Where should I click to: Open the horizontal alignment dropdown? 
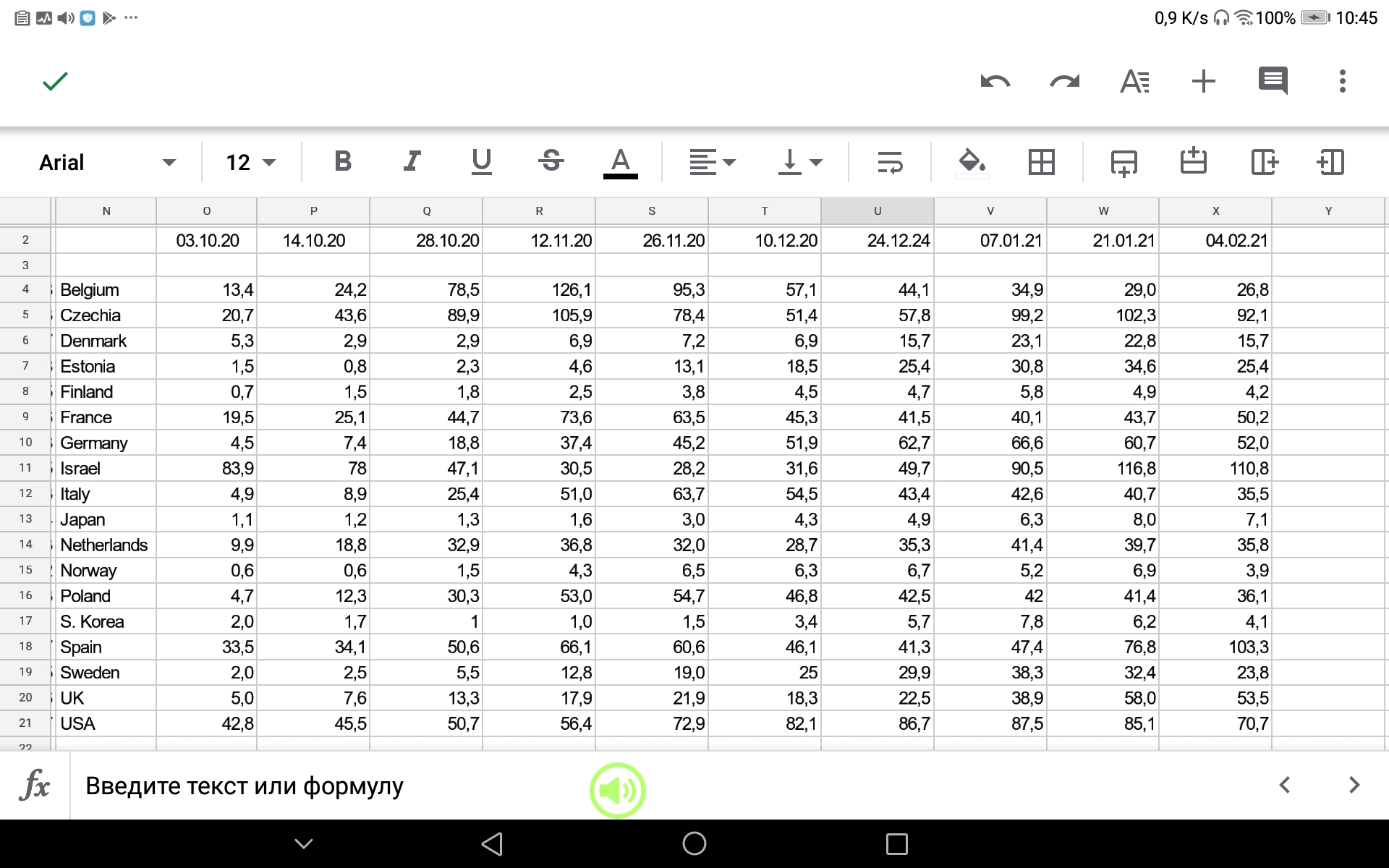712,162
